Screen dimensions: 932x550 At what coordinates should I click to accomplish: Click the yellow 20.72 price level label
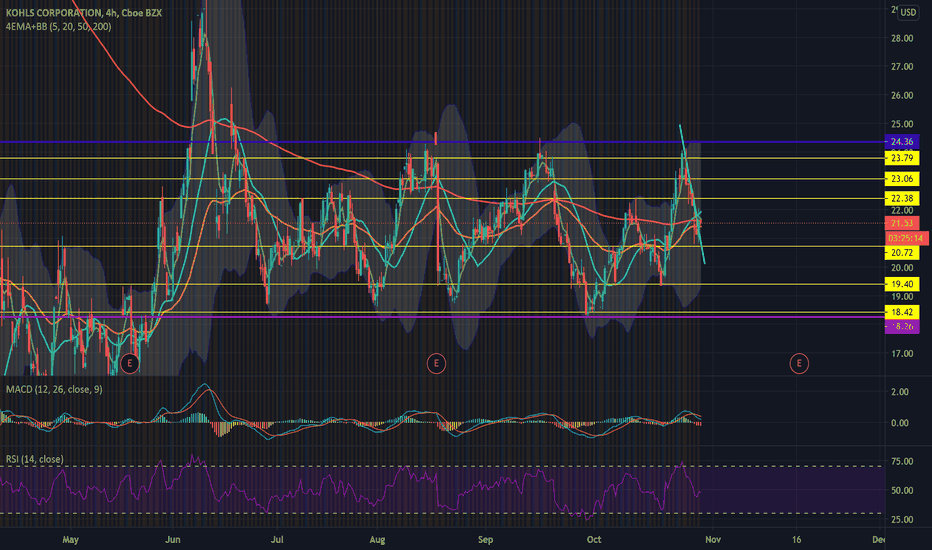(902, 253)
